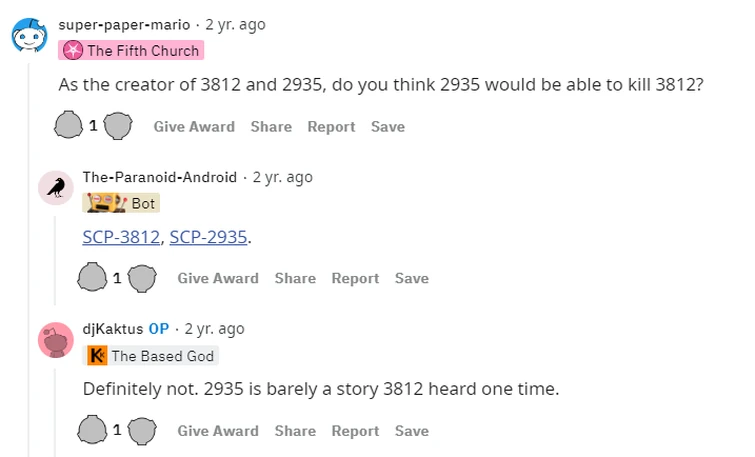Viewport: 755px width, 457px height.
Task: Report djKaktus's reply
Action: click(355, 431)
